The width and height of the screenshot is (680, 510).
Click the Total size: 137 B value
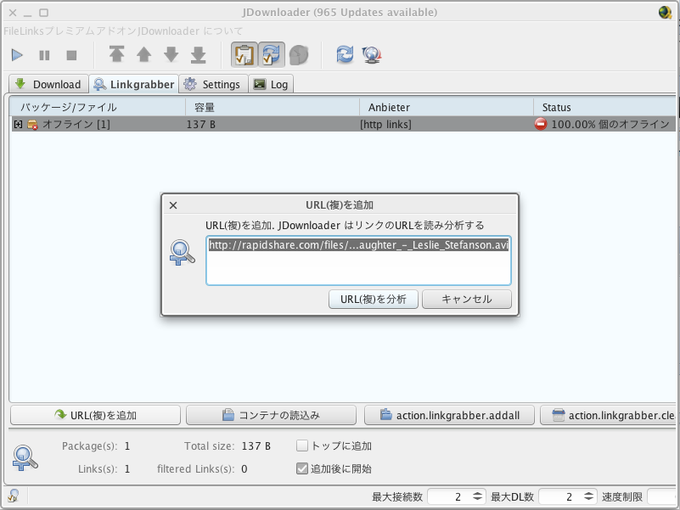[256, 446]
